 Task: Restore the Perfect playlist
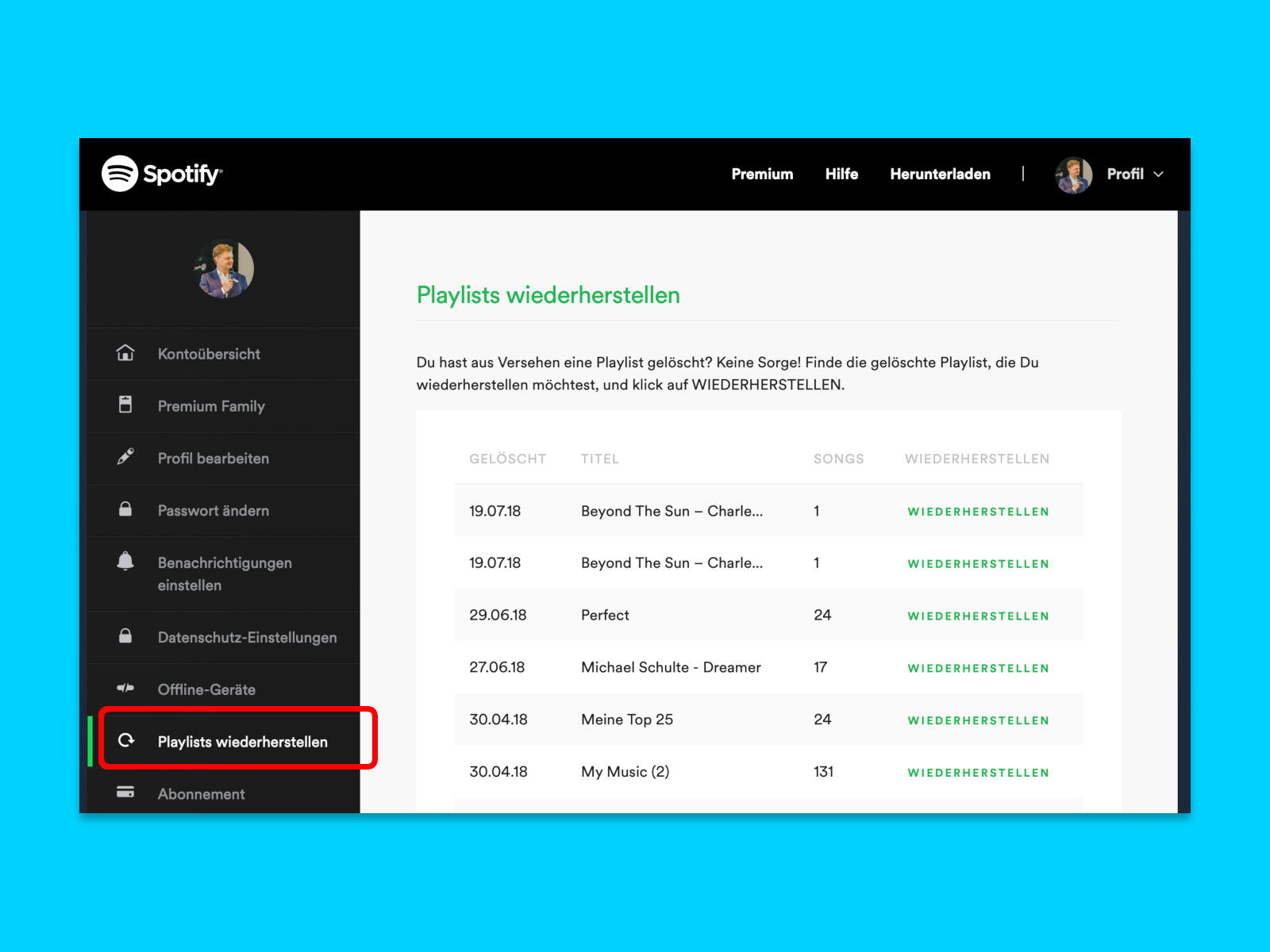click(x=978, y=616)
